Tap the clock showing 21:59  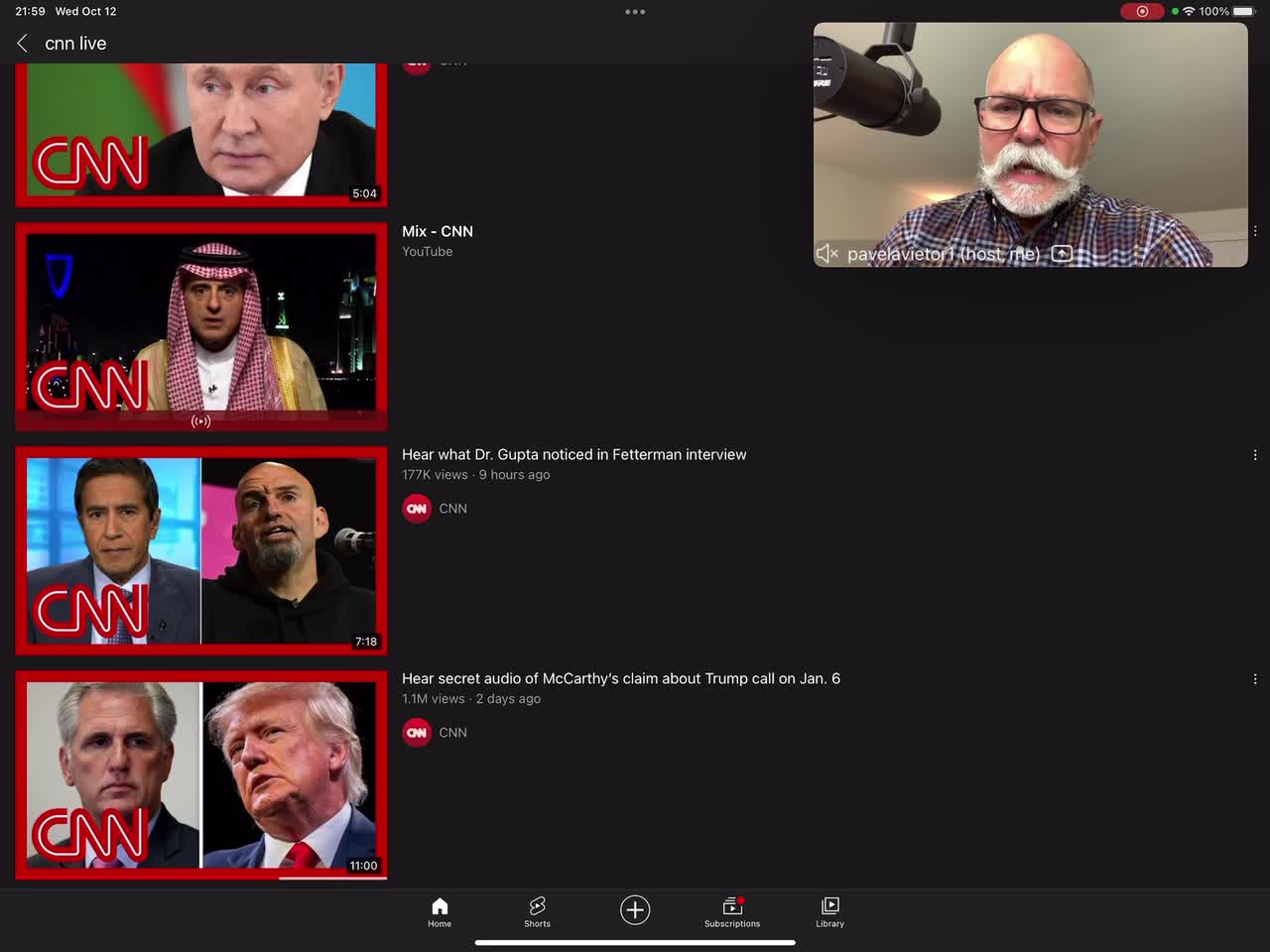pyautogui.click(x=30, y=12)
